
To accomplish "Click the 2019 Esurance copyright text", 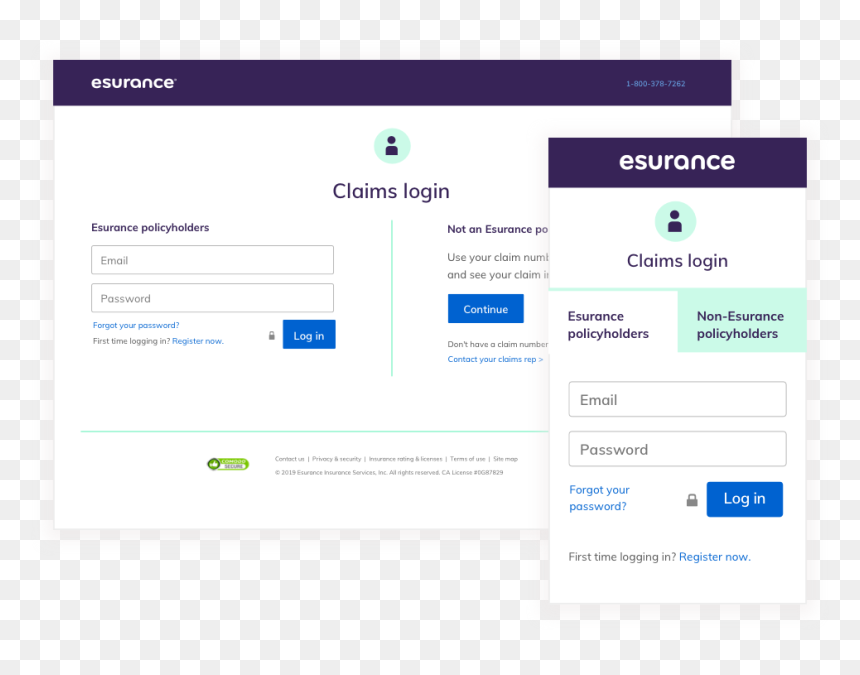I will (389, 472).
